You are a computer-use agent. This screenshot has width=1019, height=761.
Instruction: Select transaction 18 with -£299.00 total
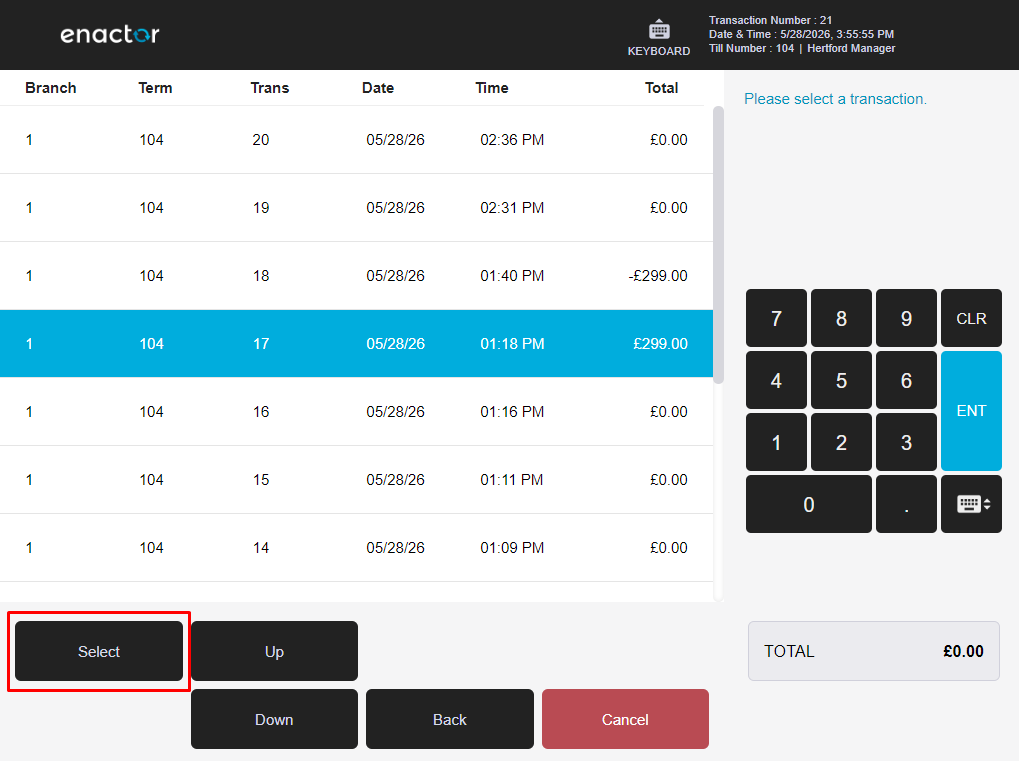click(356, 276)
